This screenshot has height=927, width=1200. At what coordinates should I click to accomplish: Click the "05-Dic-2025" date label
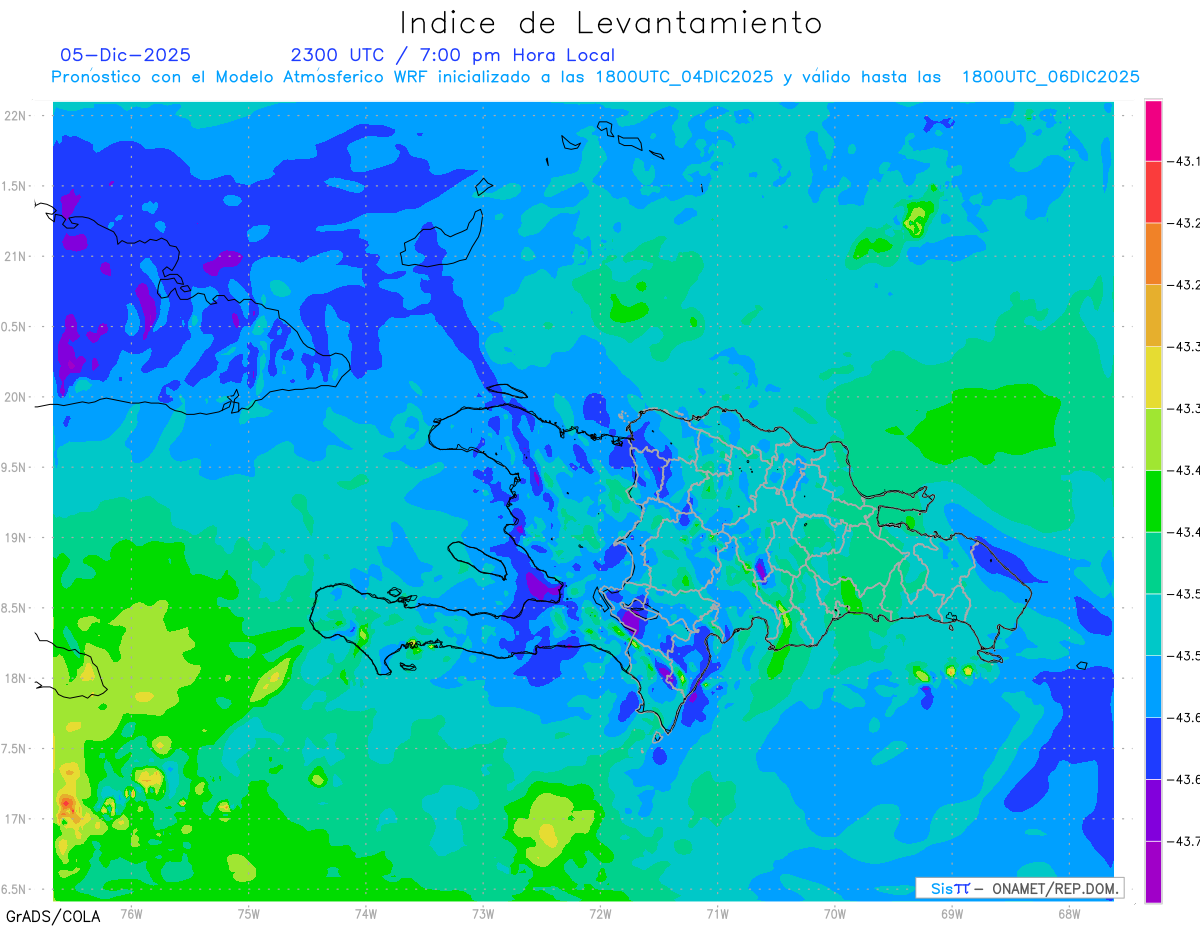(125, 55)
